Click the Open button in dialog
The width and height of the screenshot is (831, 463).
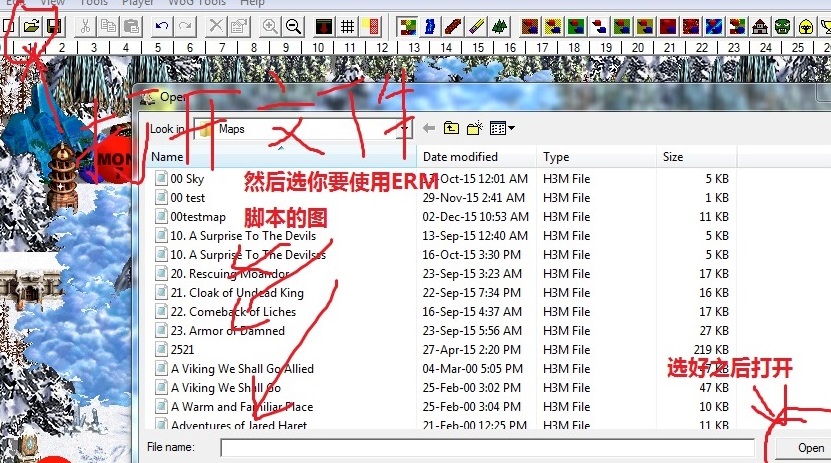[806, 448]
